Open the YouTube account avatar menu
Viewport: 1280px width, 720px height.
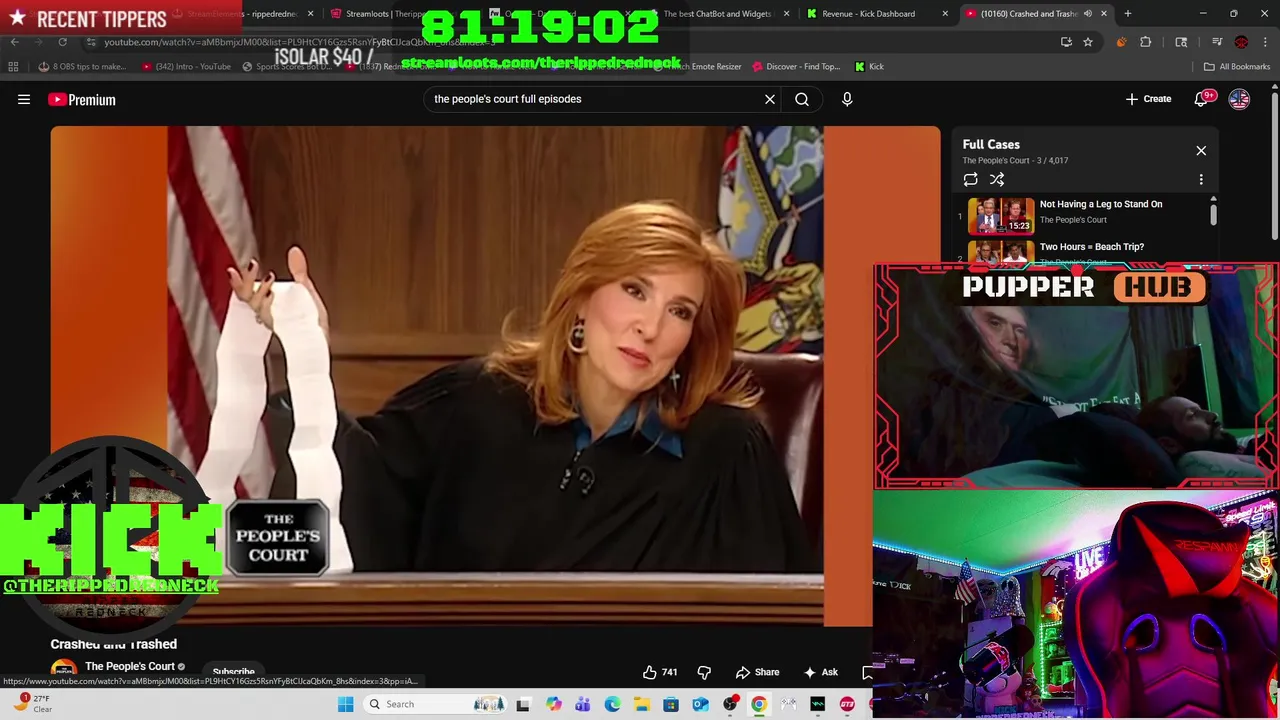[1239, 99]
